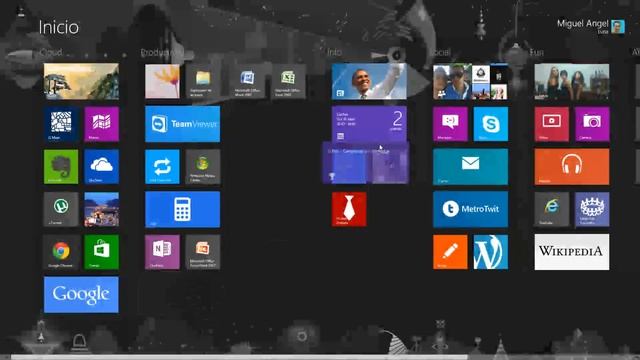Launch the Skype tile
This screenshot has width=640, height=360.
pos(491,124)
